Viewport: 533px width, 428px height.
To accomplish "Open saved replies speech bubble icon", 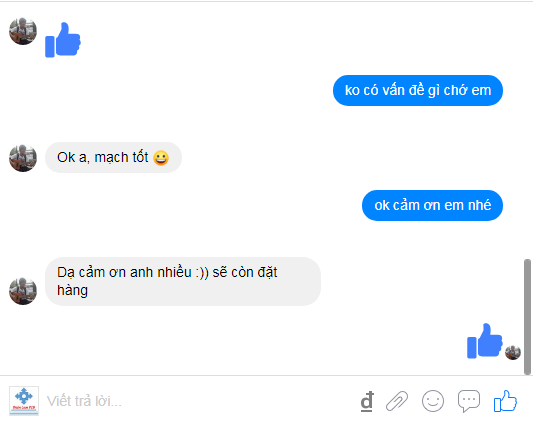I will (x=469, y=401).
